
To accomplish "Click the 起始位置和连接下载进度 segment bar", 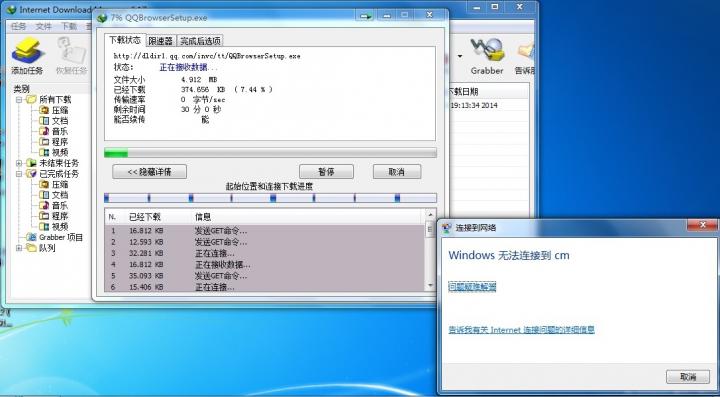I will (x=270, y=198).
